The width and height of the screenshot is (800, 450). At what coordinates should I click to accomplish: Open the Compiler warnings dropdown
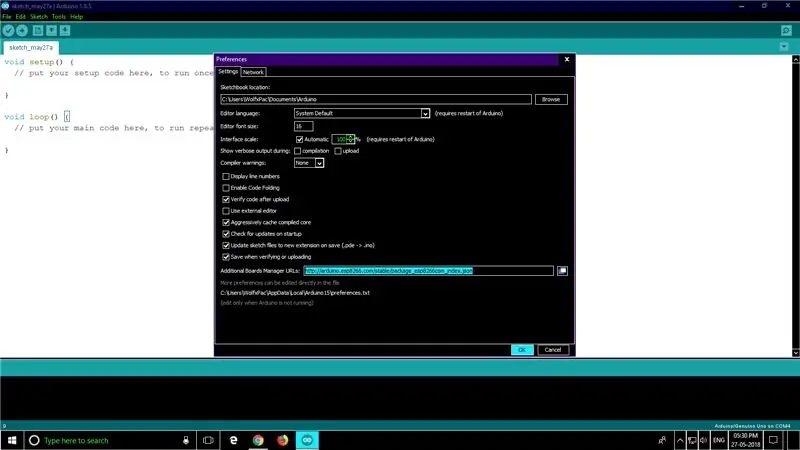(x=309, y=163)
